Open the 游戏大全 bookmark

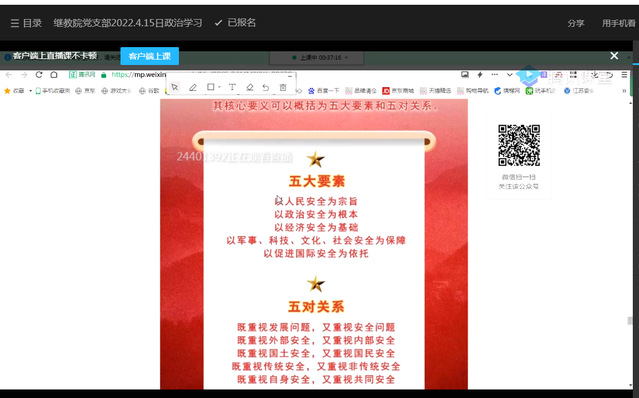pyautogui.click(x=116, y=91)
